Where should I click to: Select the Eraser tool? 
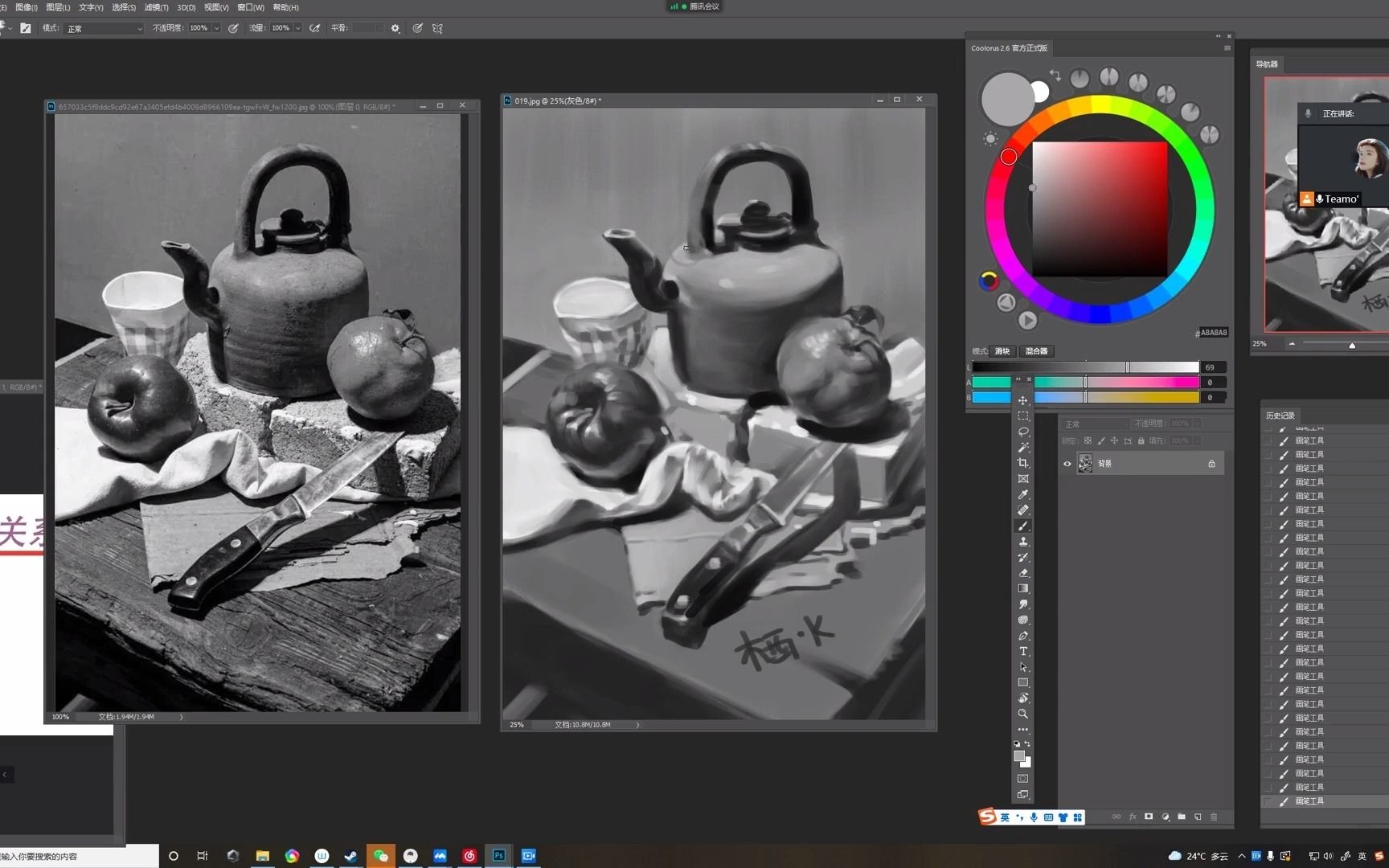tap(1022, 573)
